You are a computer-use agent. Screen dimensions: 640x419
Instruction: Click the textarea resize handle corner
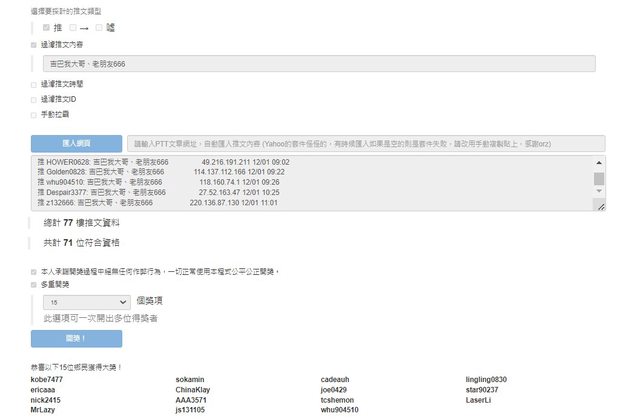(x=600, y=206)
